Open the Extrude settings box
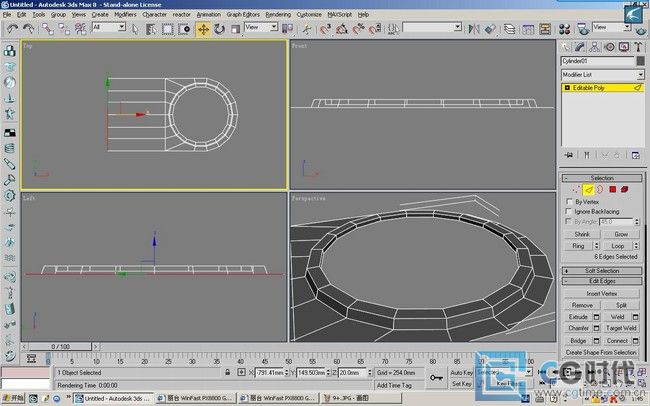This screenshot has width=650, height=406. coord(597,317)
